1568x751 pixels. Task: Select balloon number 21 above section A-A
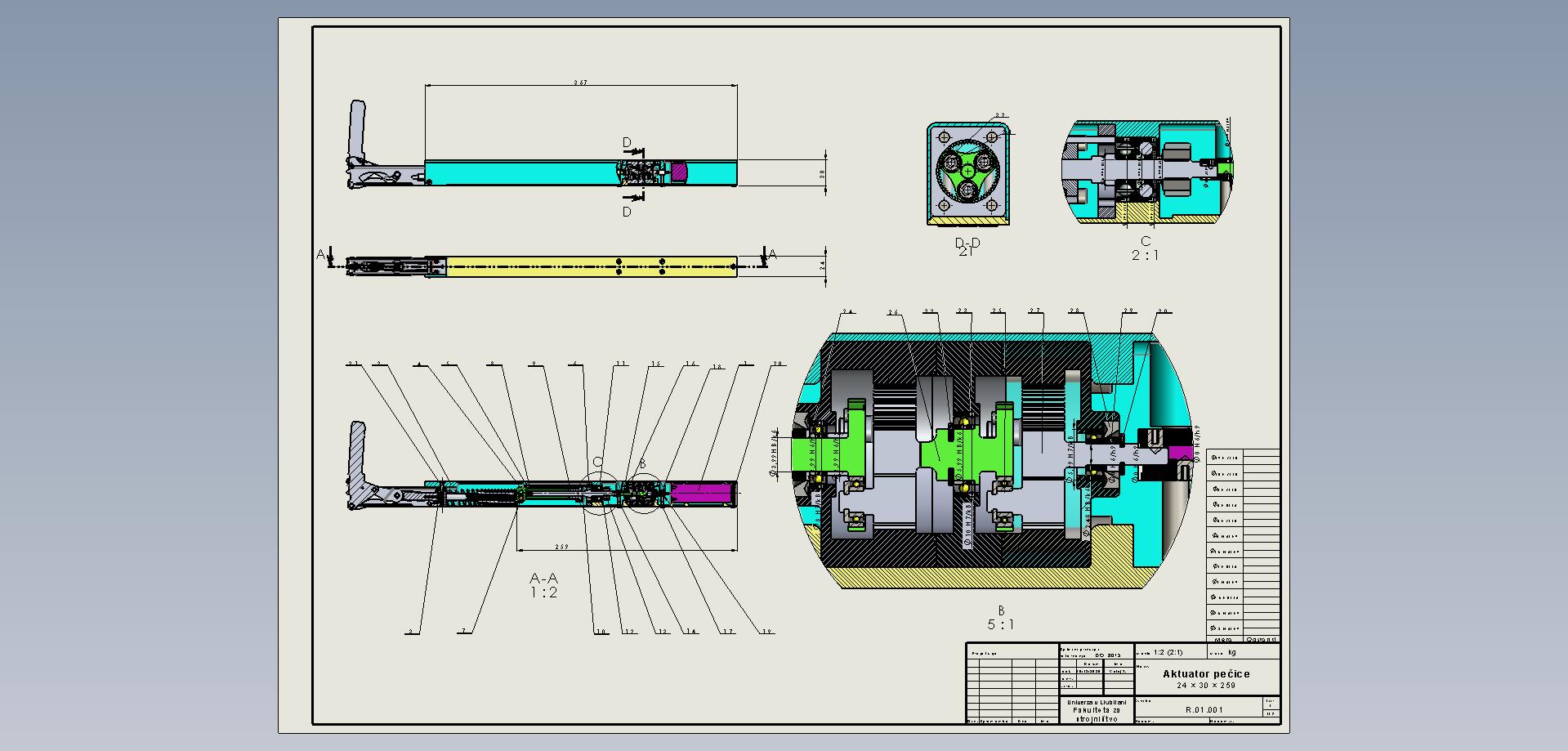354,364
